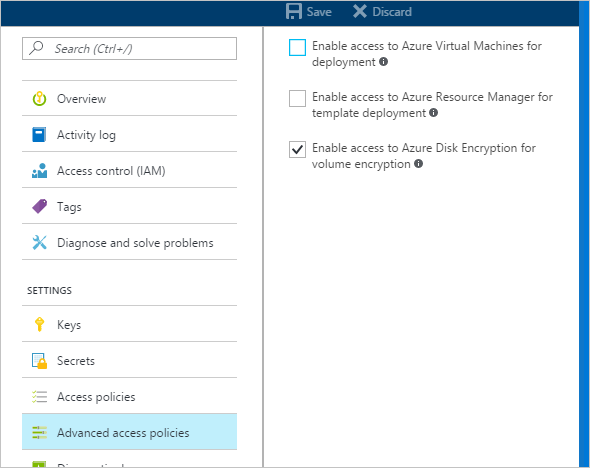Enable access to Azure Virtual Machines checkbox
This screenshot has height=468, width=590.
[297, 47]
